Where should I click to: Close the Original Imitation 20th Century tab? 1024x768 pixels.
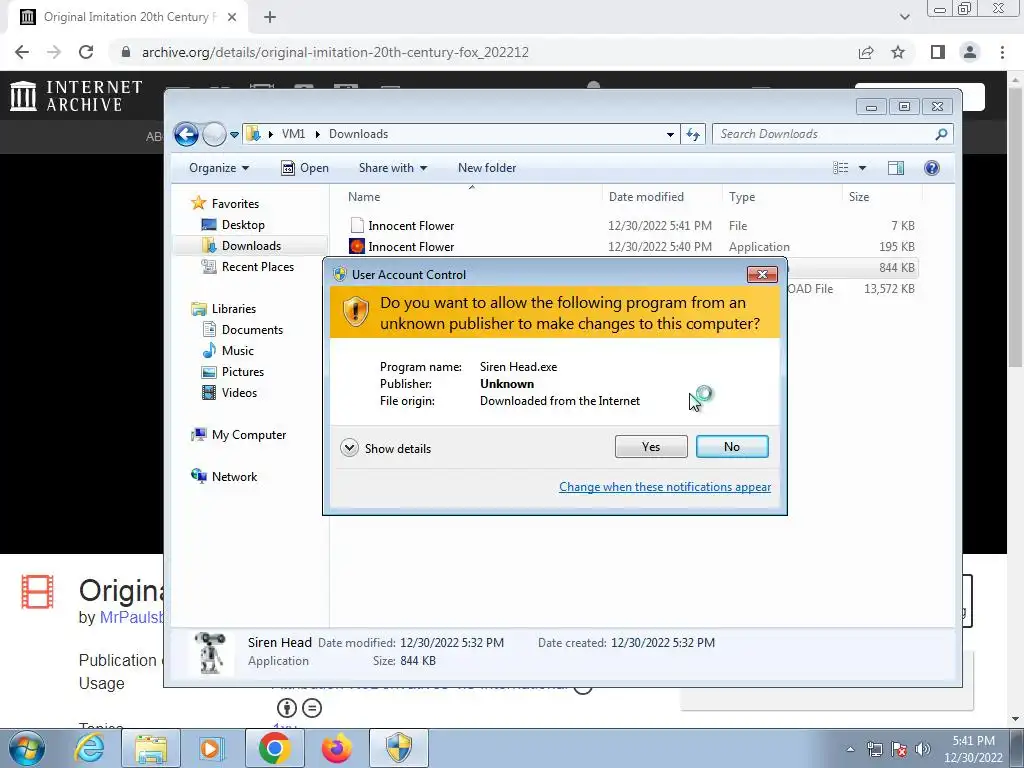(x=232, y=18)
